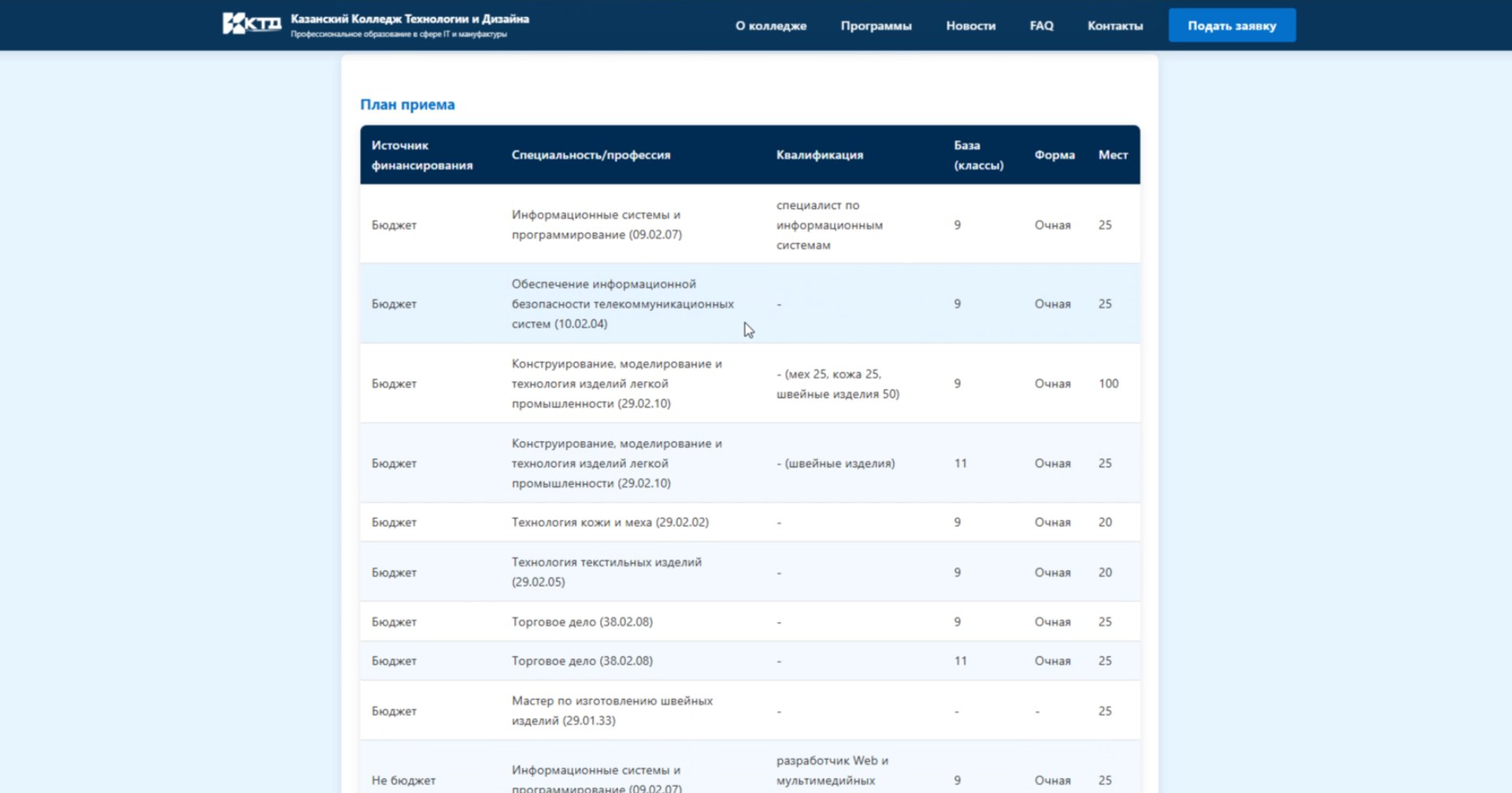
Task: Go to the Программы menu
Action: [x=876, y=26]
